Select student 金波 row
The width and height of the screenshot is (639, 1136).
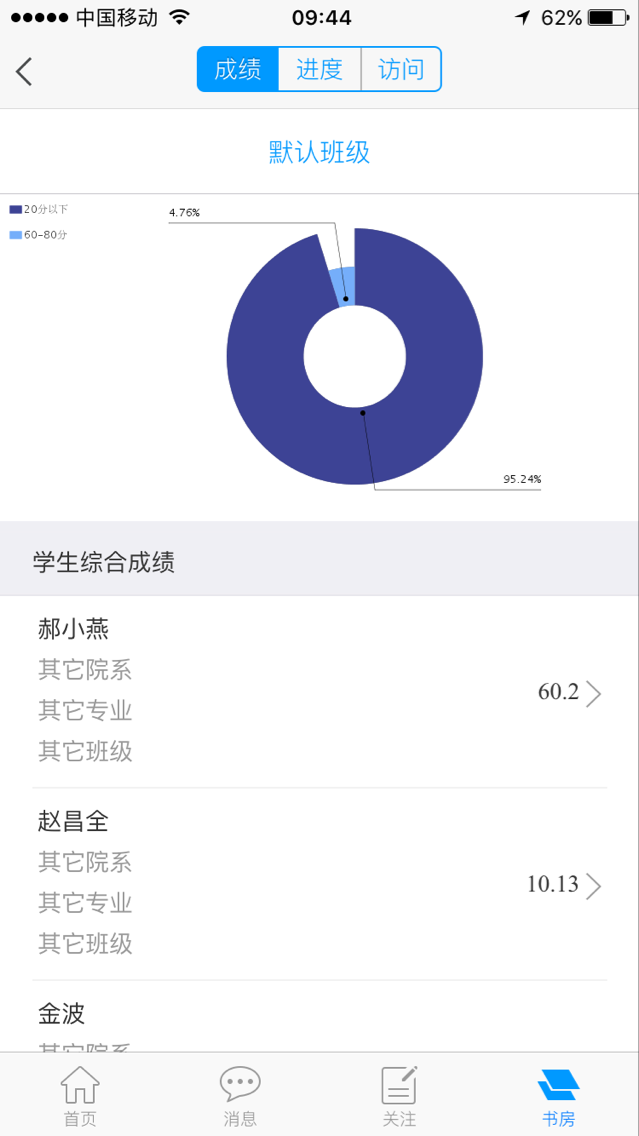click(x=62, y=1014)
